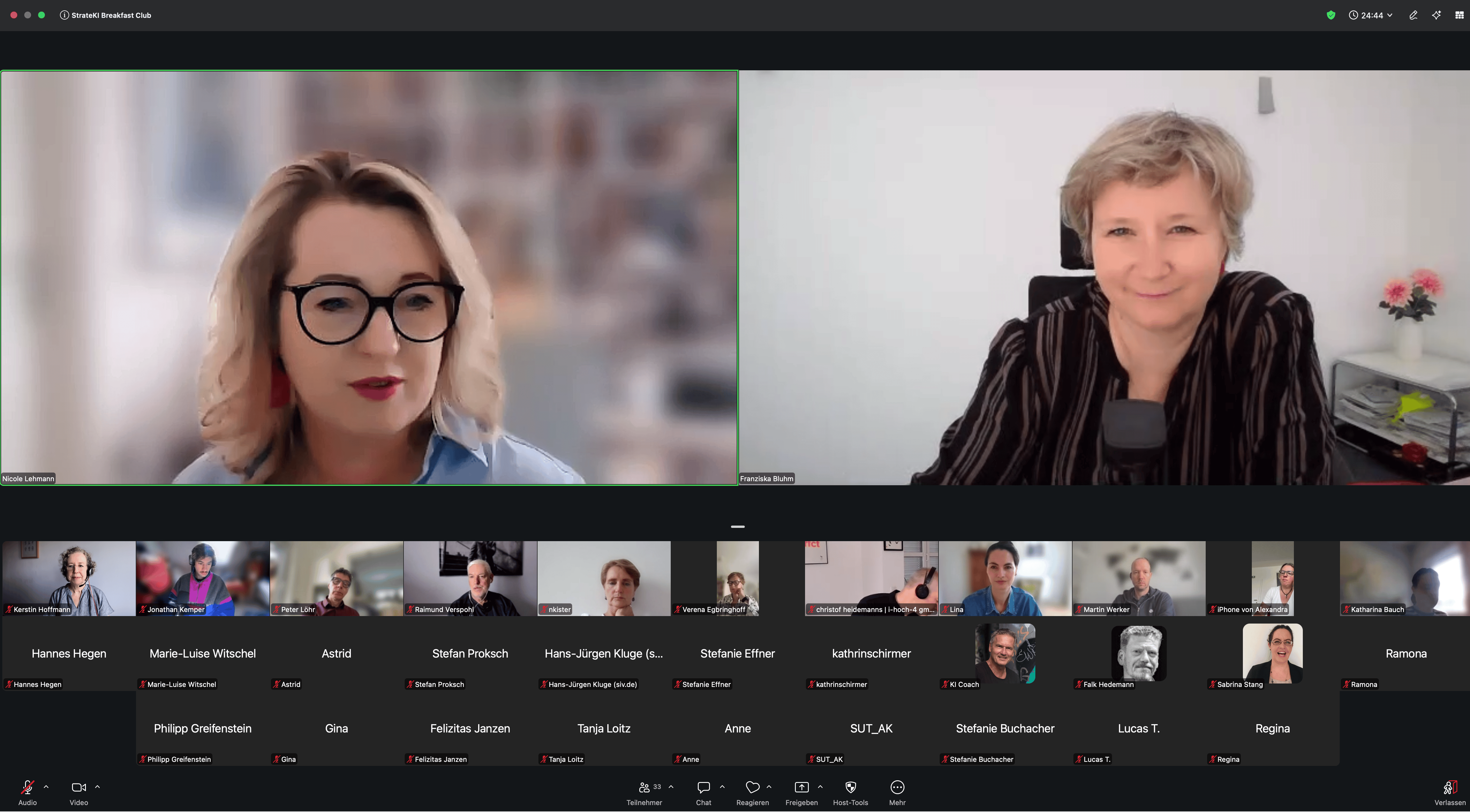
Task: Open meeting info icon beside StrateKI Breakfast Club
Action: (65, 15)
